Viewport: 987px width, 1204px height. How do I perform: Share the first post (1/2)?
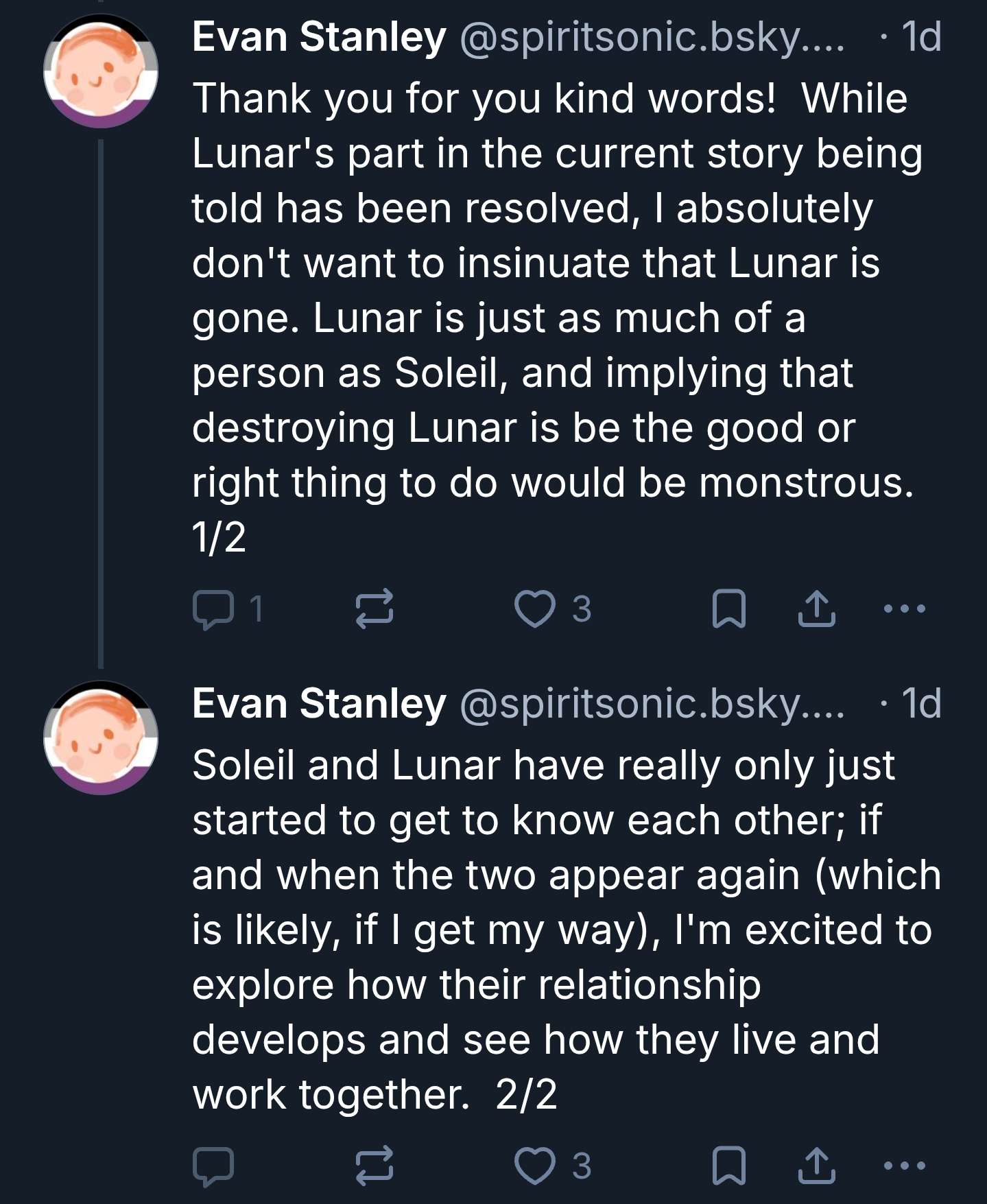816,609
